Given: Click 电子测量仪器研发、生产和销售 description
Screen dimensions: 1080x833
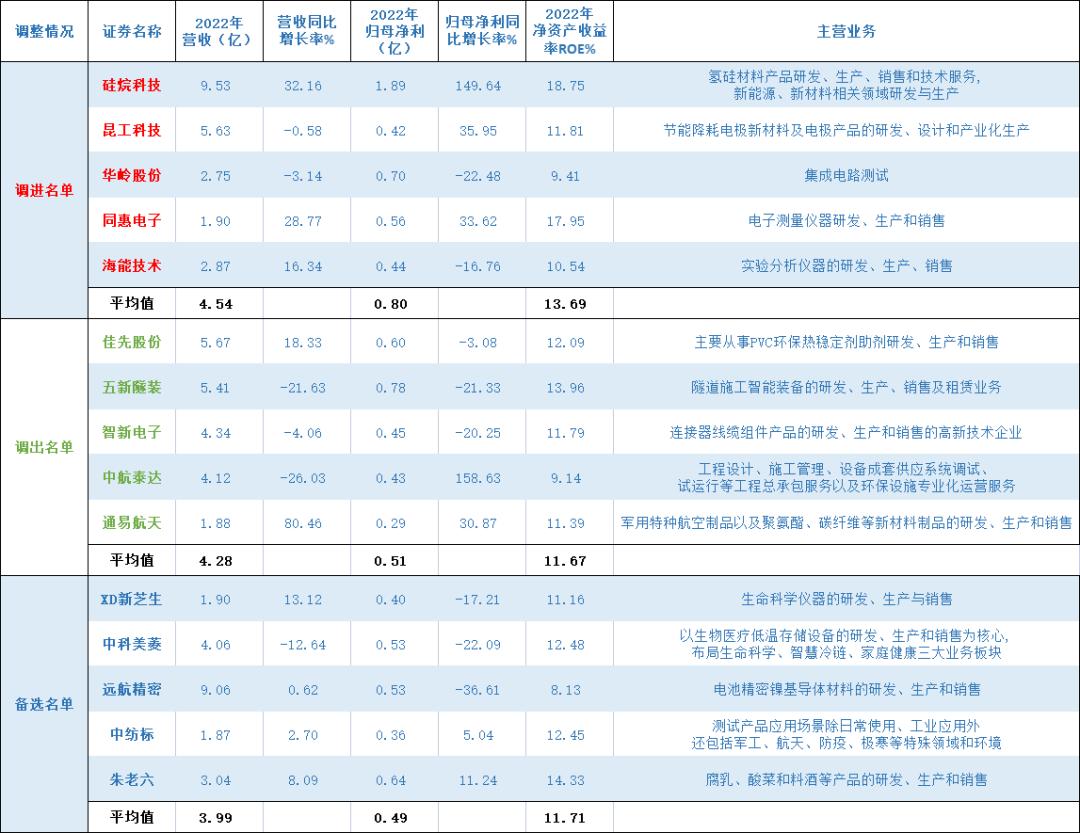Looking at the screenshot, I should tap(846, 220).
